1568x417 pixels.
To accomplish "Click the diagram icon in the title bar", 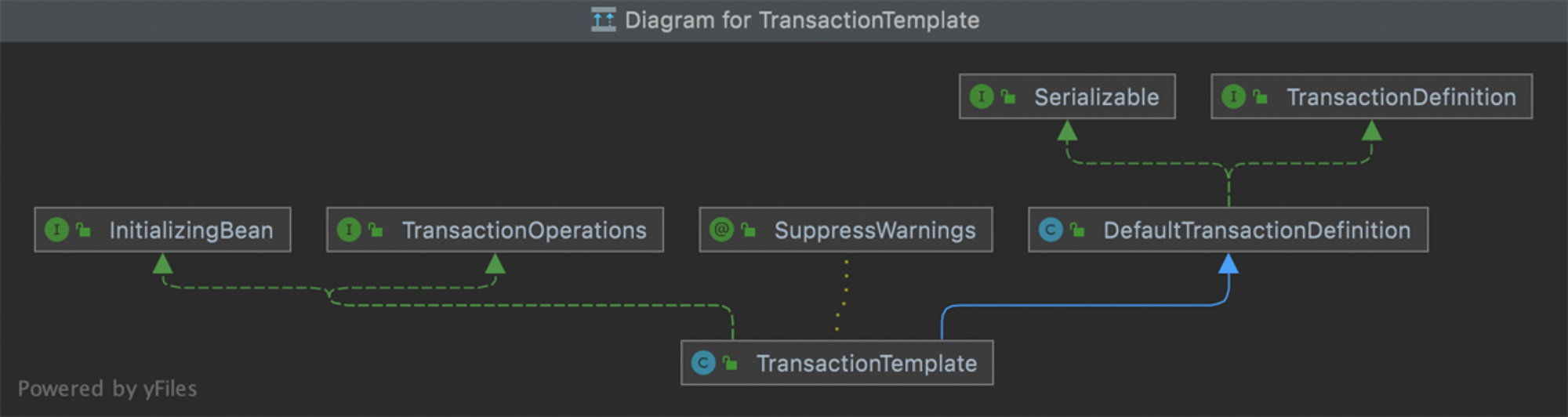I will [x=603, y=20].
